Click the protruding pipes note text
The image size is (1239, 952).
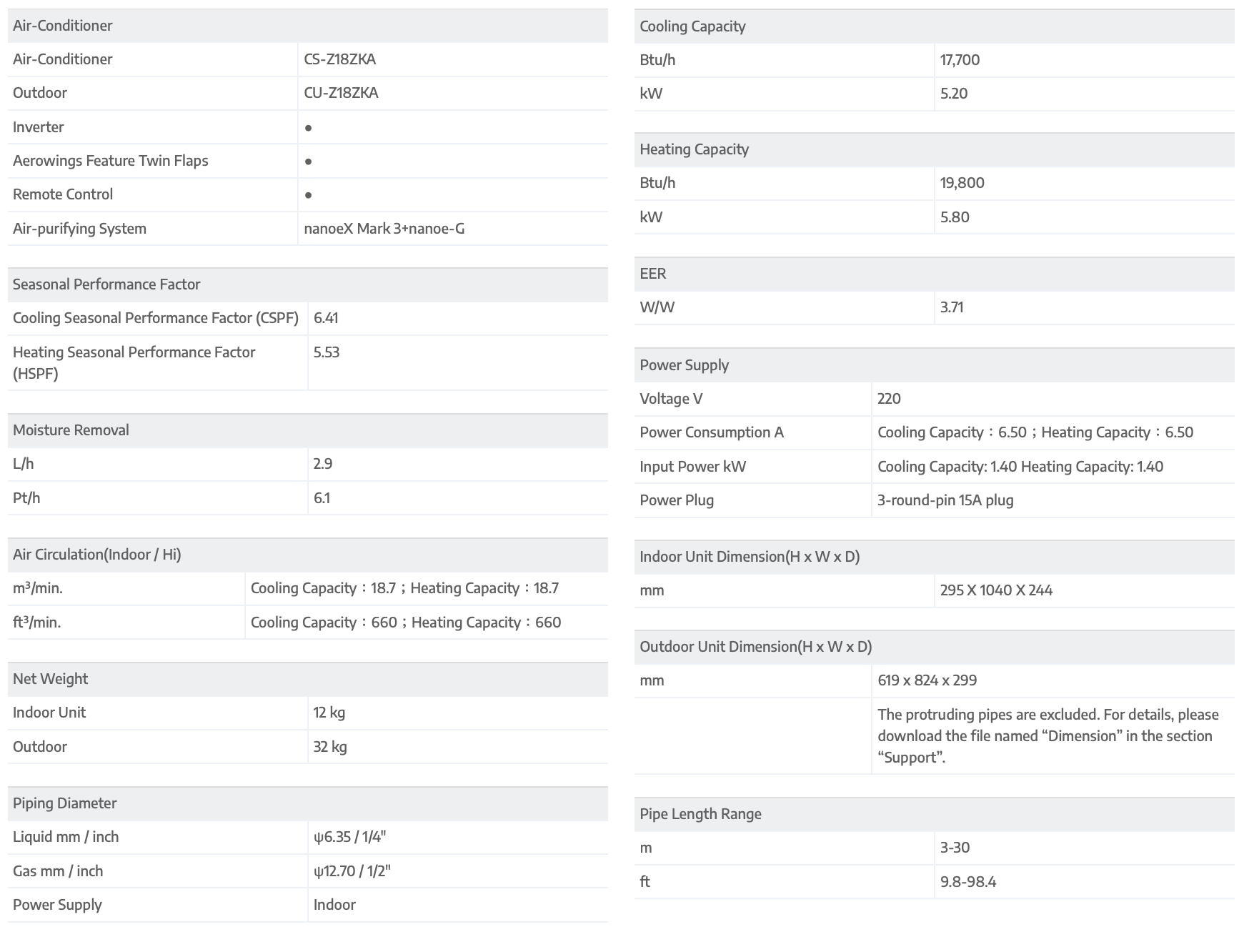[1048, 735]
